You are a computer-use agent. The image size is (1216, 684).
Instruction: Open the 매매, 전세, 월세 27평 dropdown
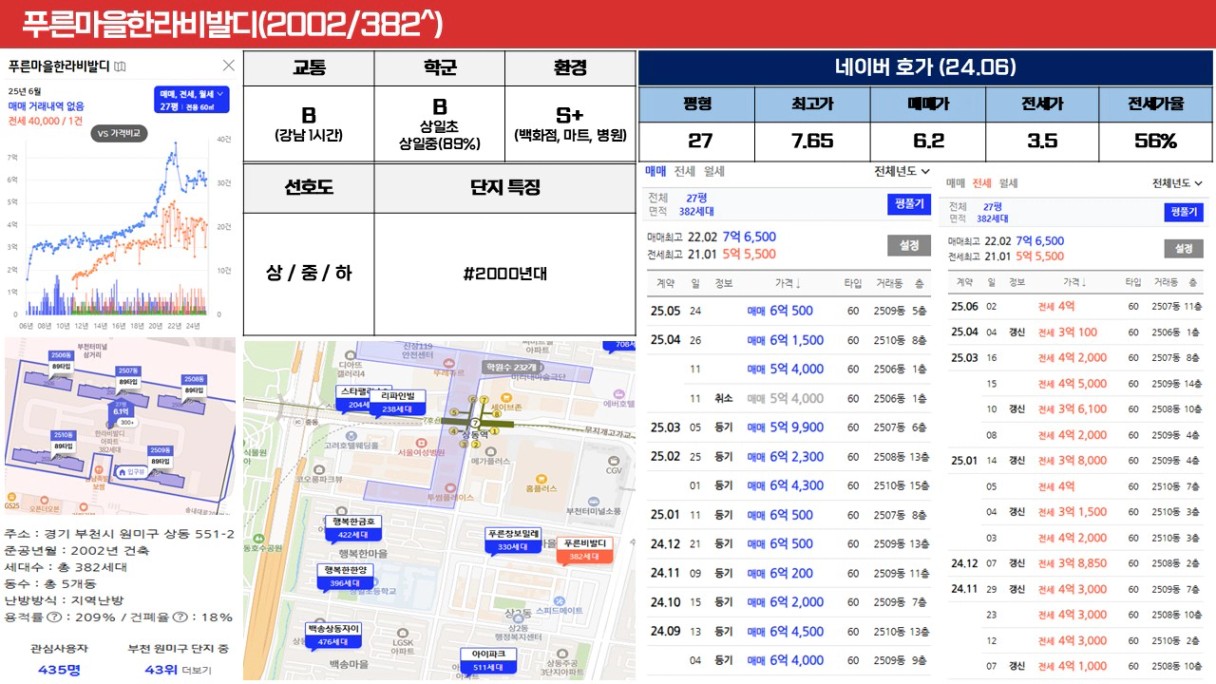point(192,99)
